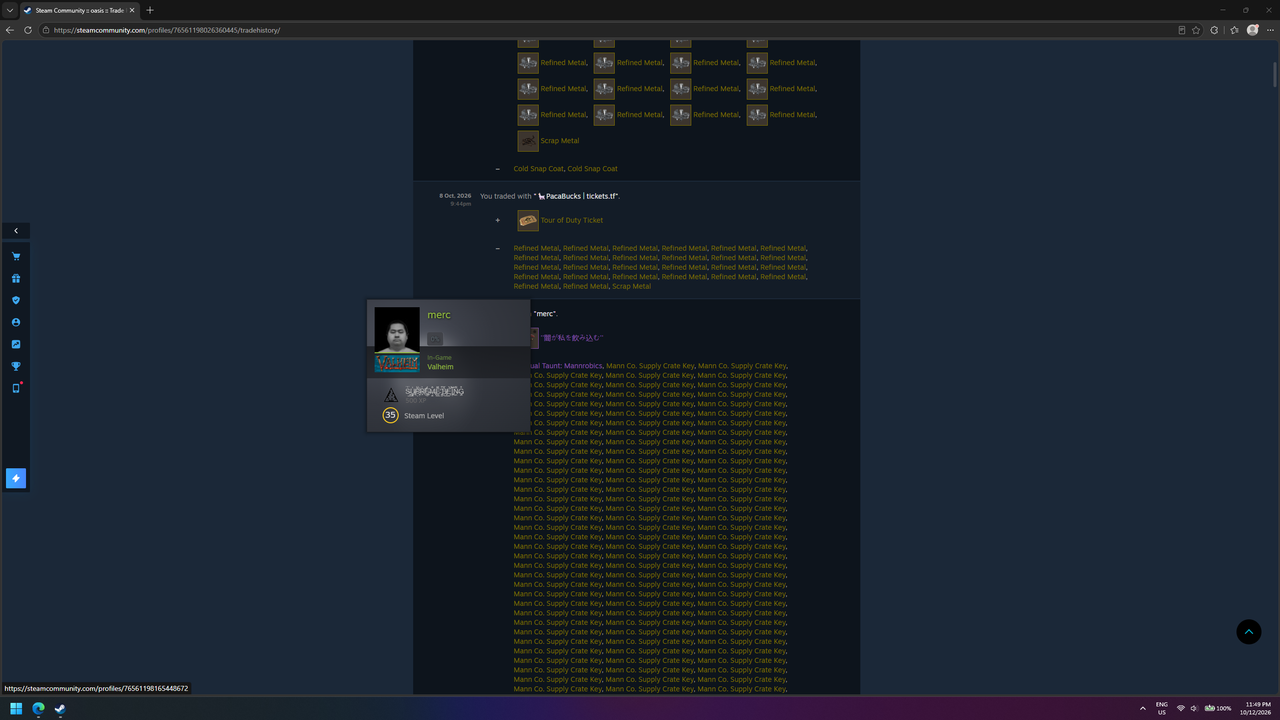Open browser profile avatar
This screenshot has height=720, width=1280.
tap(1252, 30)
